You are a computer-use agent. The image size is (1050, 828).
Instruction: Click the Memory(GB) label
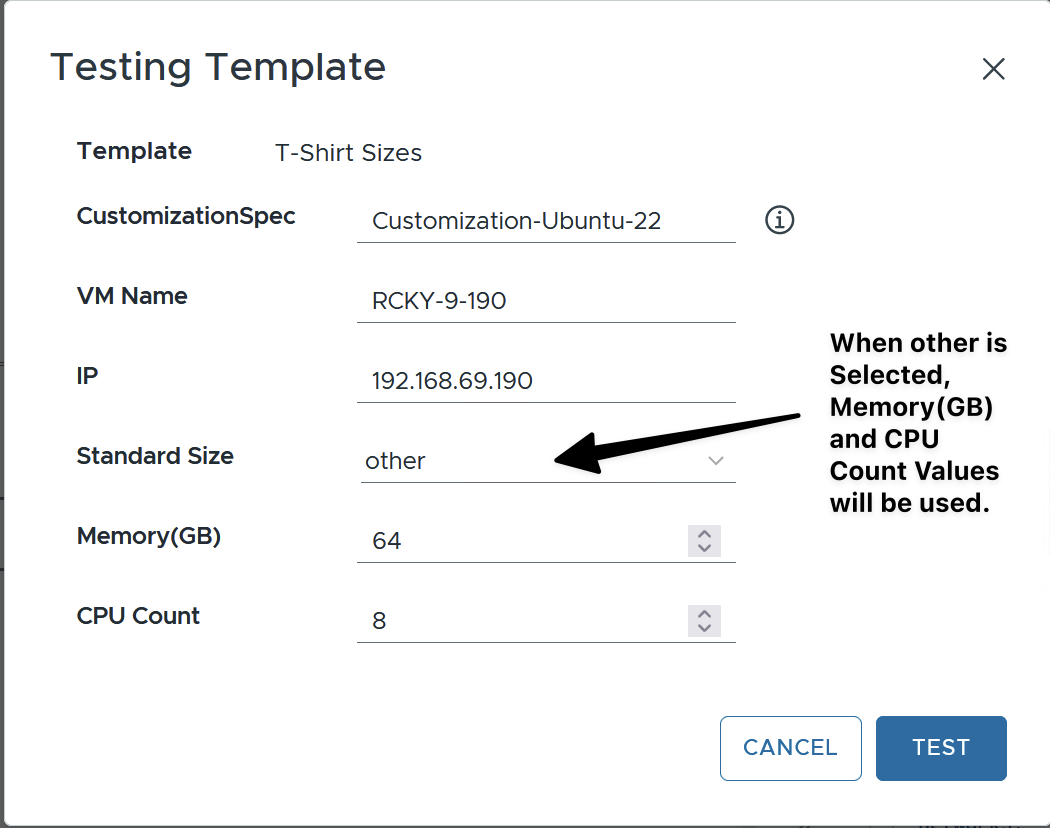pos(148,536)
